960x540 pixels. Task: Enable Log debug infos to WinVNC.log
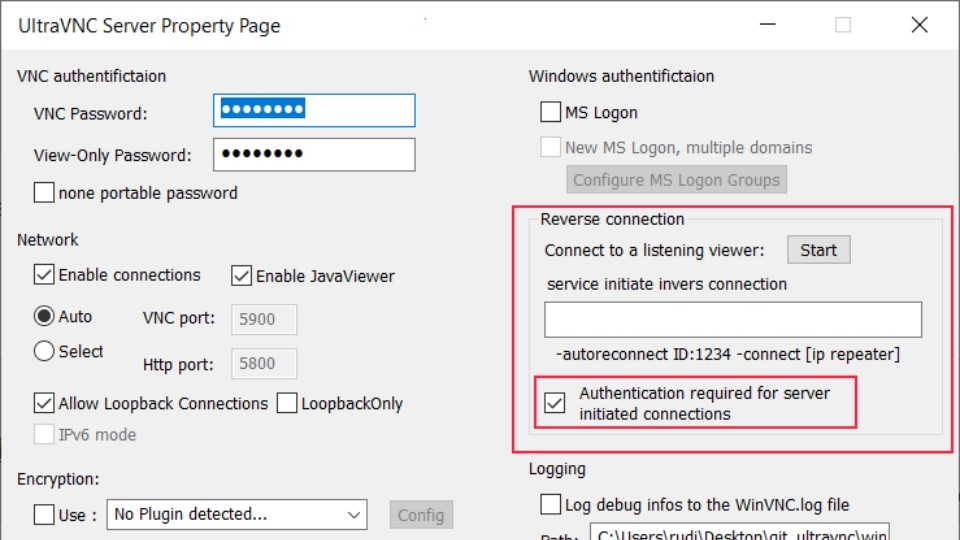tap(550, 504)
